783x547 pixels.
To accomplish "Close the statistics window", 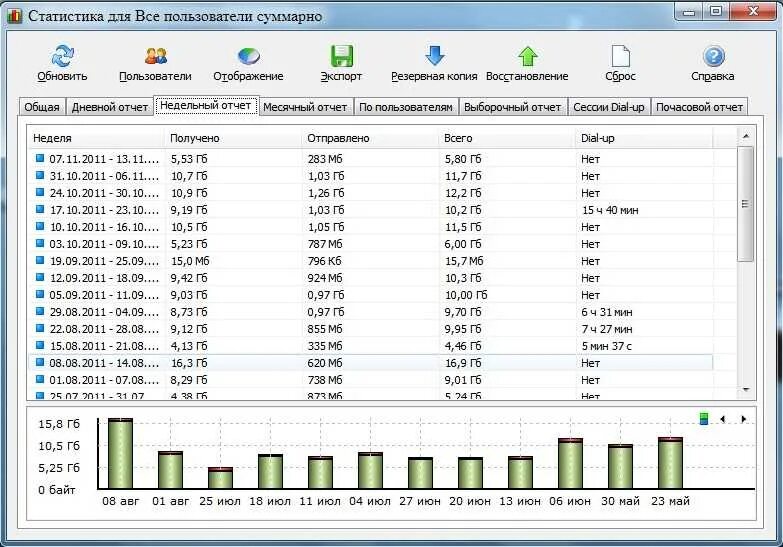I will [754, 12].
